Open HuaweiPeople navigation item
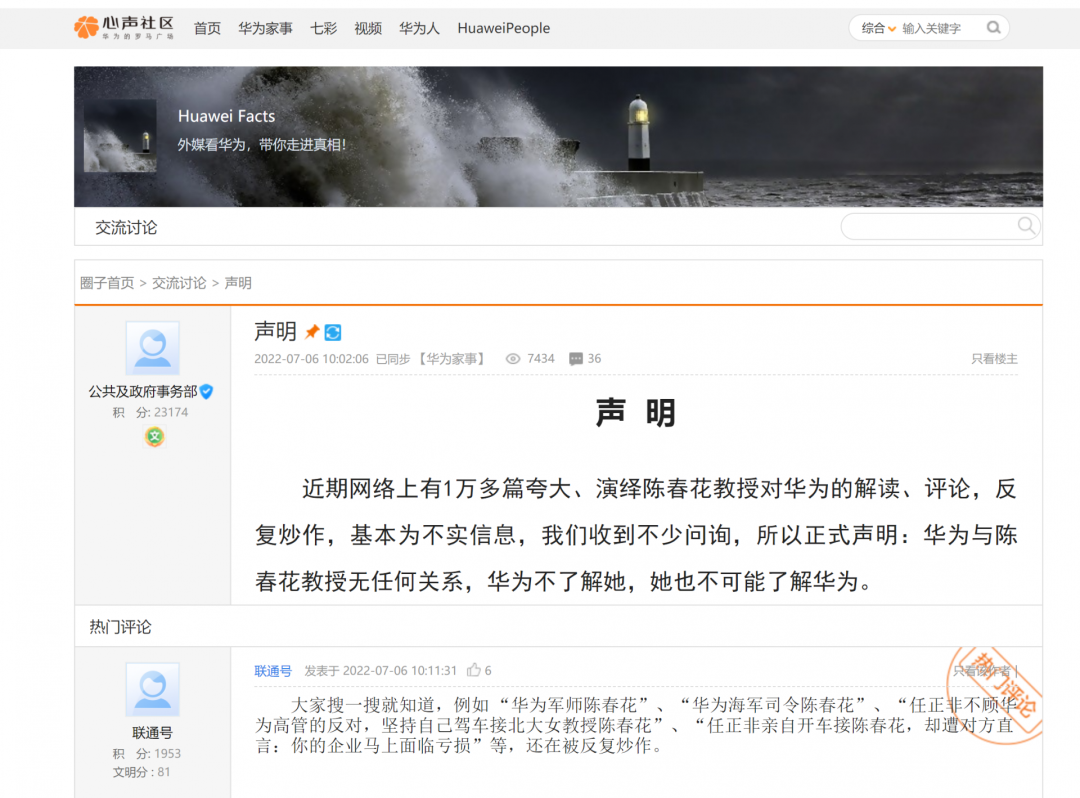 503,28
